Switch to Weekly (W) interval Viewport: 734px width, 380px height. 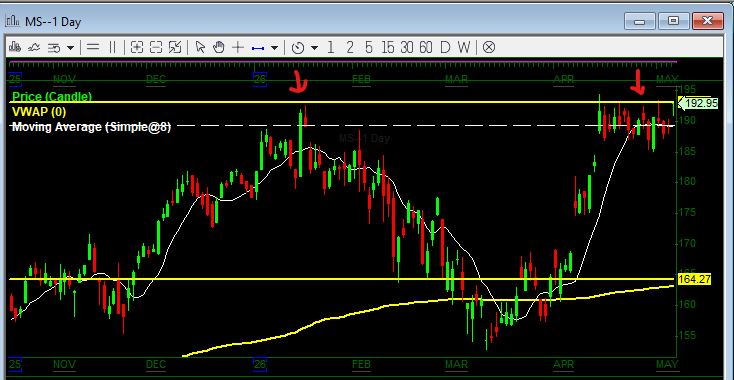[463, 47]
